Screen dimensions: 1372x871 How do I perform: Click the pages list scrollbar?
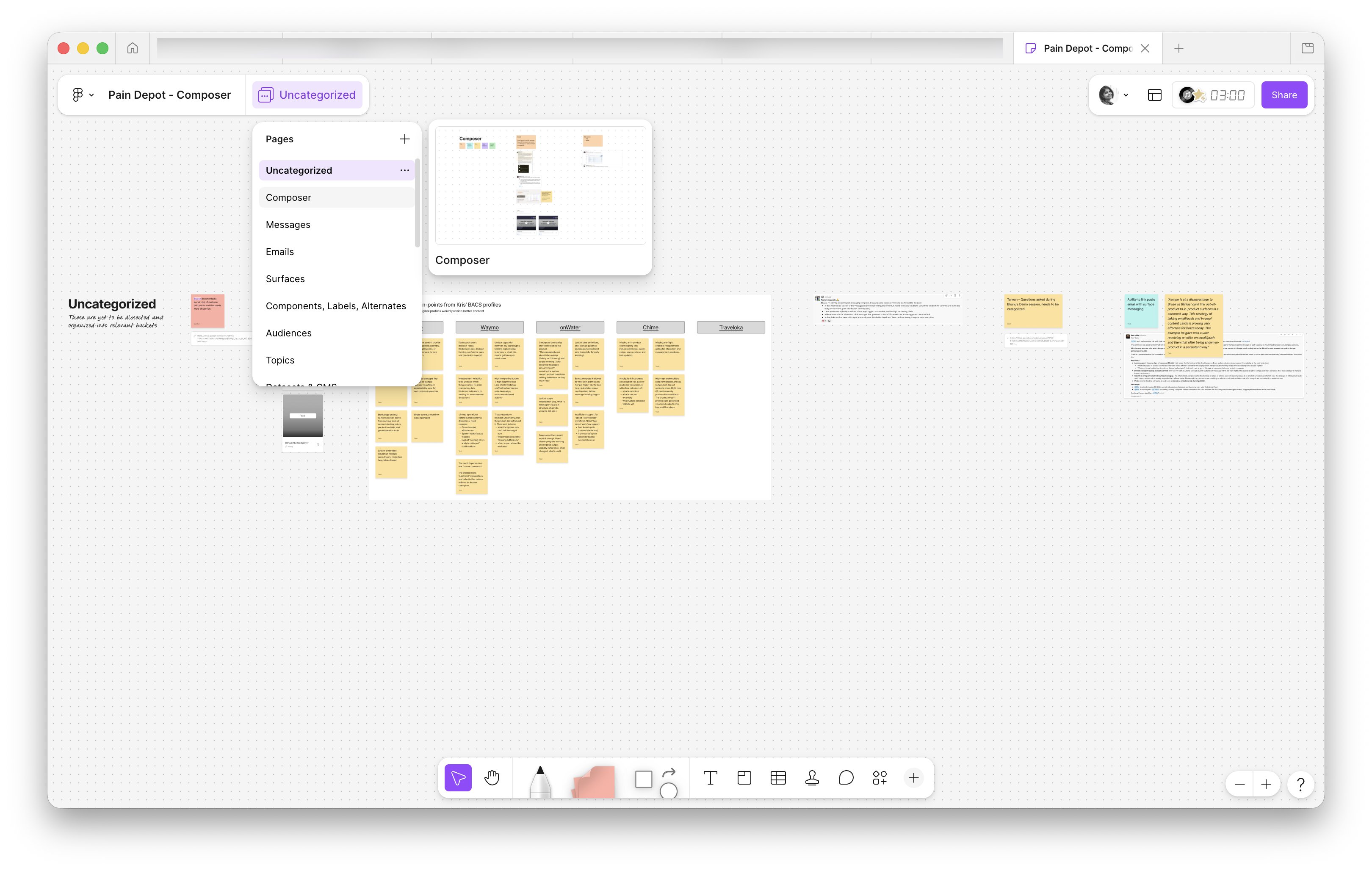pyautogui.click(x=417, y=202)
